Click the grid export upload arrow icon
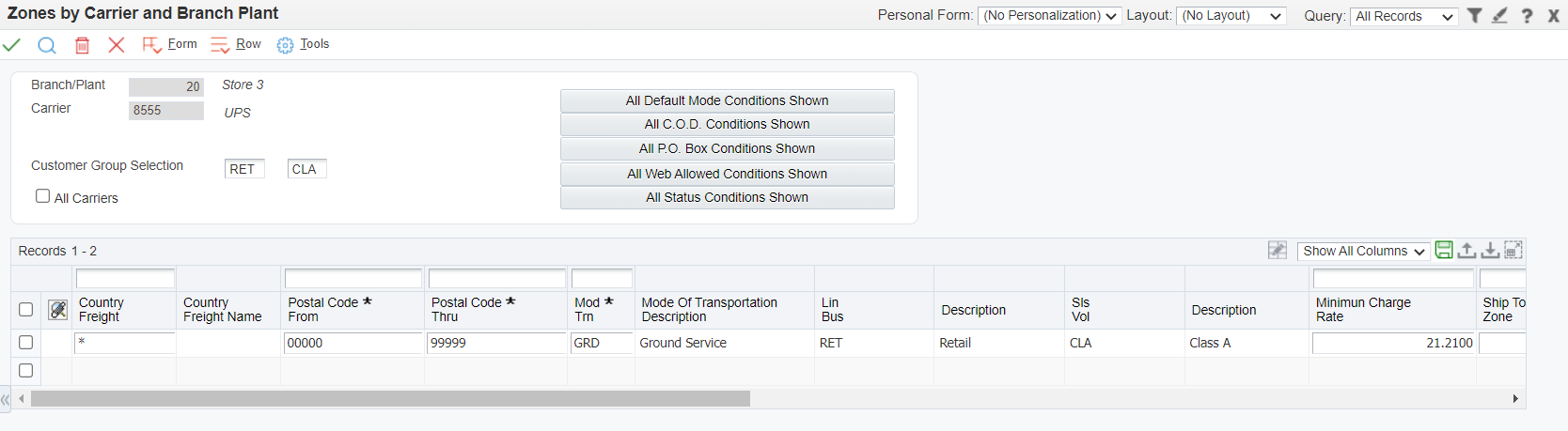Image resolution: width=1568 pixels, height=431 pixels. click(x=1466, y=250)
